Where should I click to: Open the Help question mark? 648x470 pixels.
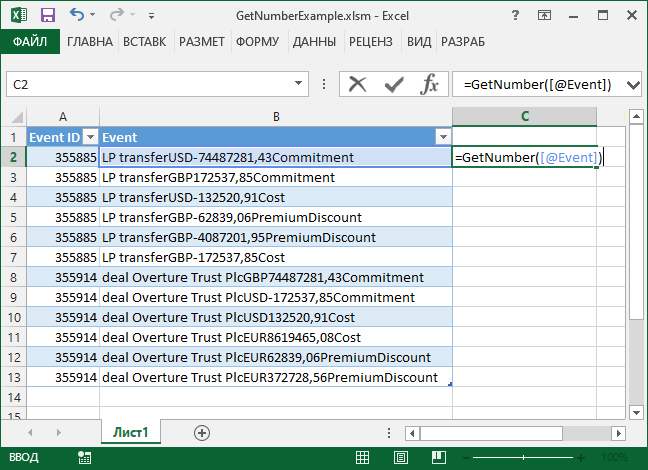515,16
